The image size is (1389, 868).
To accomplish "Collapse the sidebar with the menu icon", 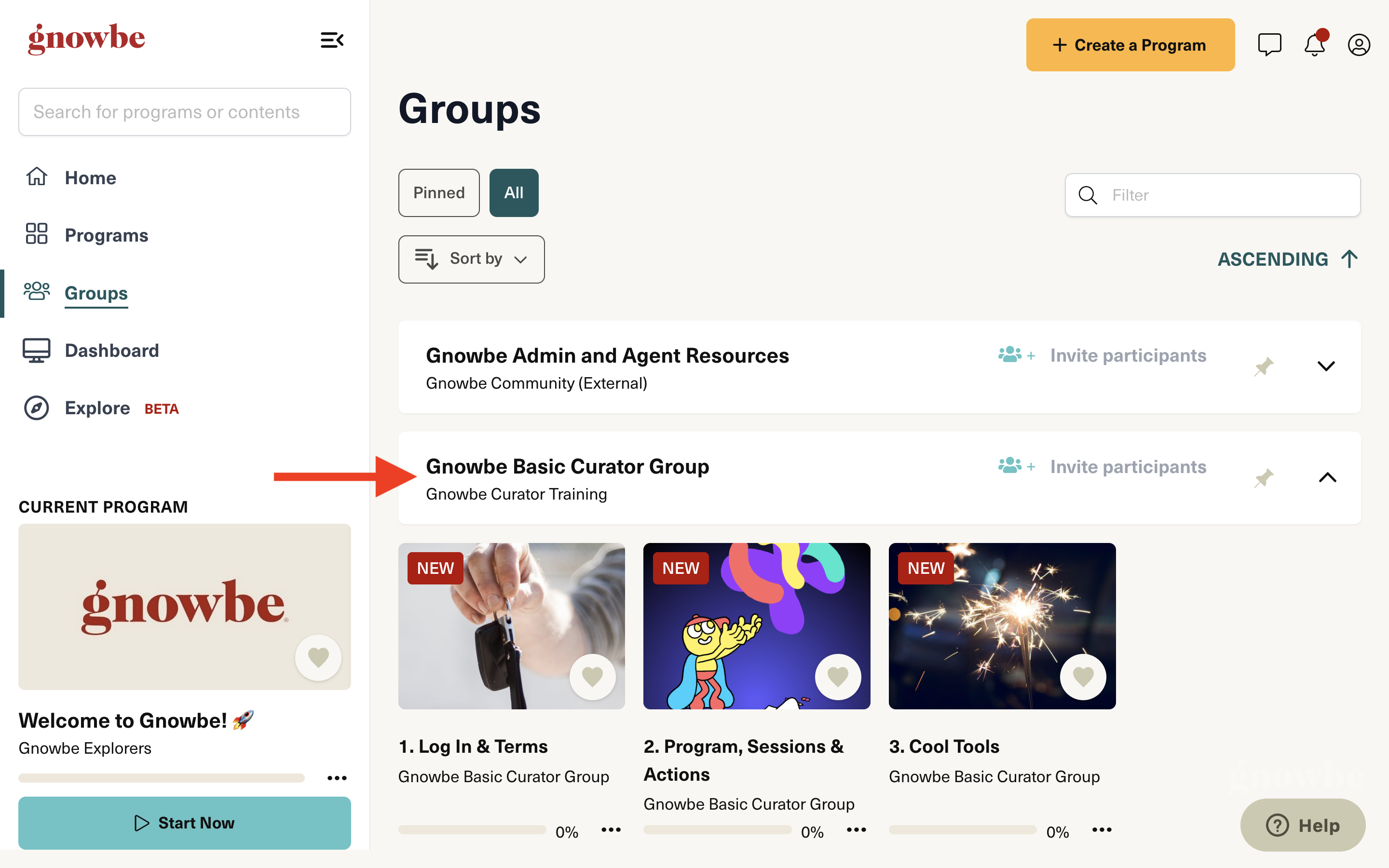I will 332,40.
